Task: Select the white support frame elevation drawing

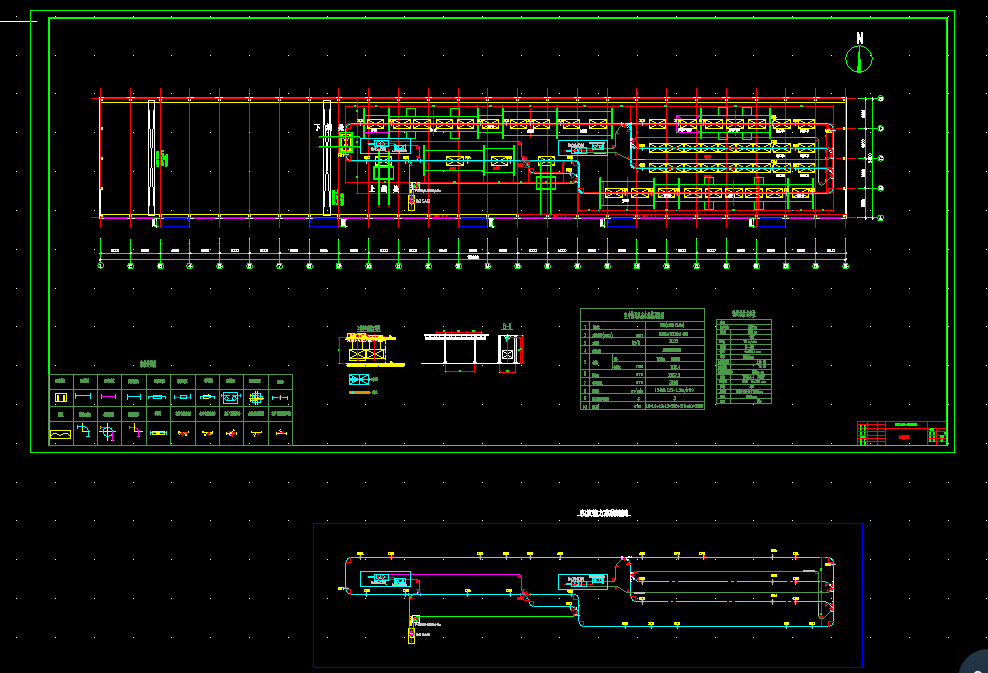Action: click(456, 349)
